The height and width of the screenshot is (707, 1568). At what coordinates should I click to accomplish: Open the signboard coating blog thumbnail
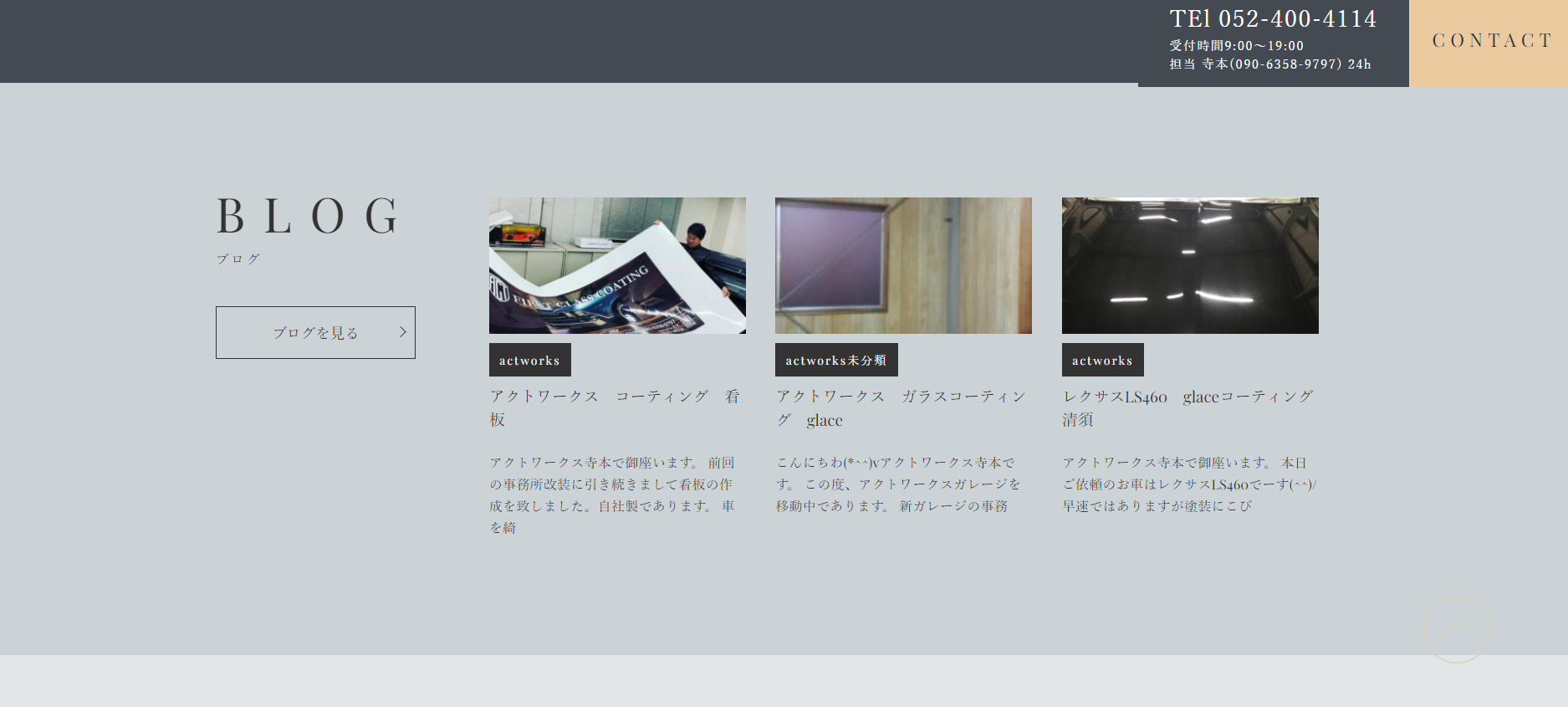coord(617,265)
